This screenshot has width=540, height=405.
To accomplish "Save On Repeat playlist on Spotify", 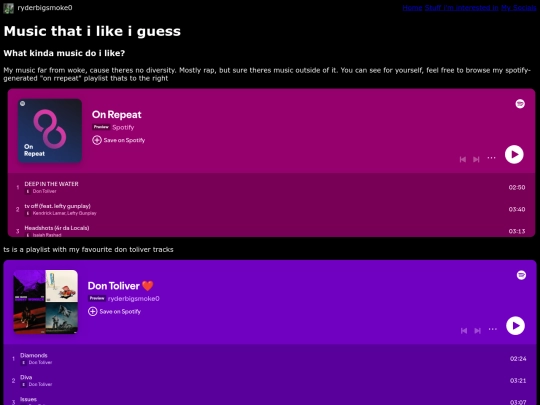I will click(x=118, y=140).
